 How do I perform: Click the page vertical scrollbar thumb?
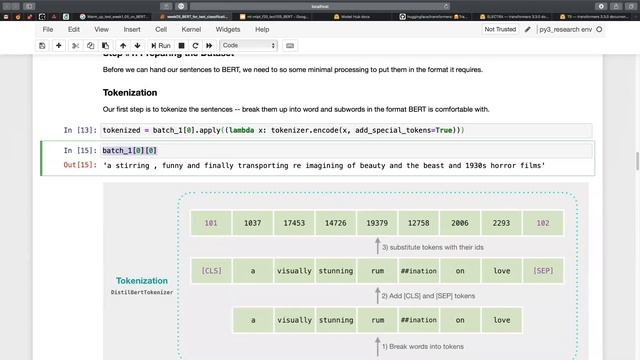click(x=637, y=161)
